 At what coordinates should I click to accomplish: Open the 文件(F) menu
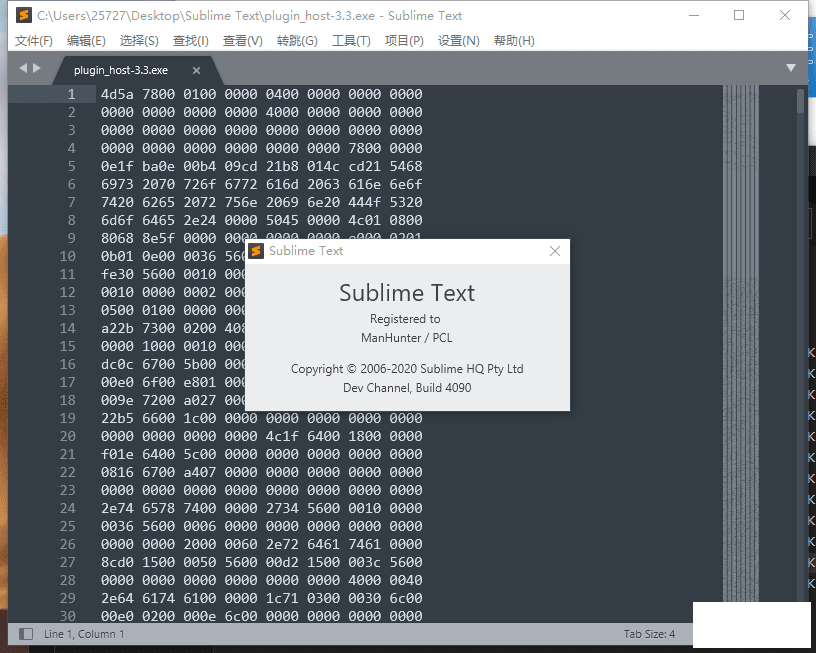tap(34, 41)
